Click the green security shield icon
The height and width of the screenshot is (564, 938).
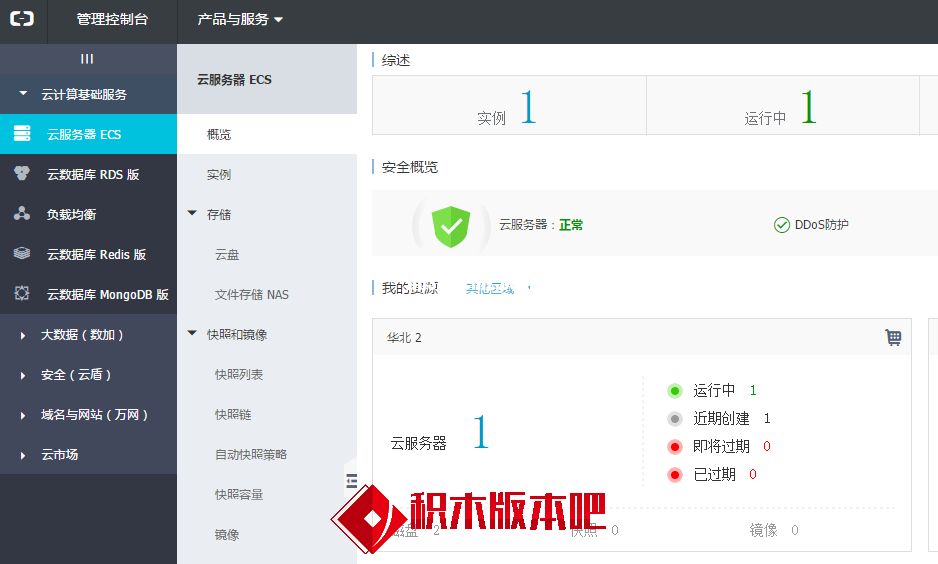450,226
